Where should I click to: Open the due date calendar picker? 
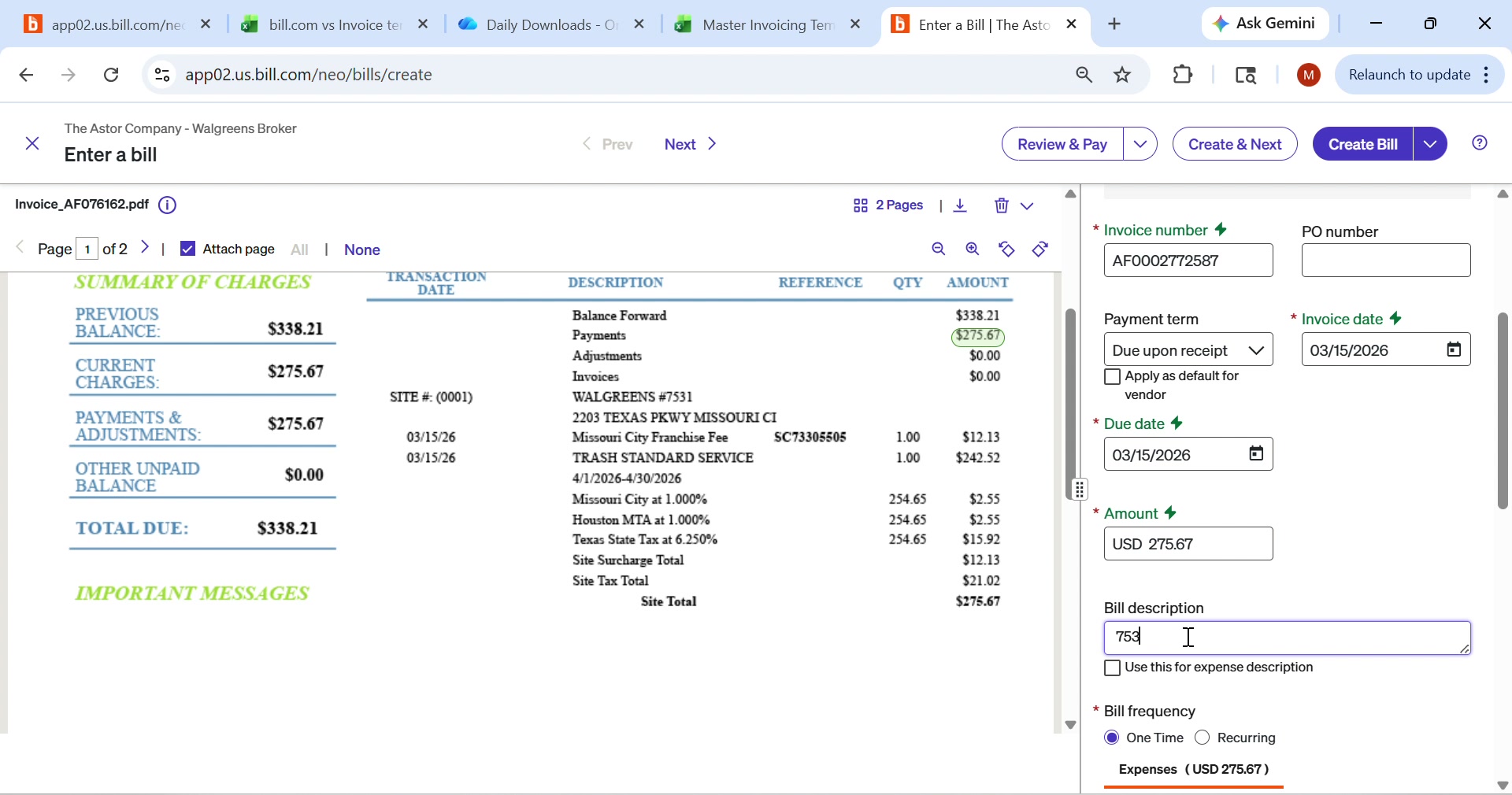[1256, 455]
